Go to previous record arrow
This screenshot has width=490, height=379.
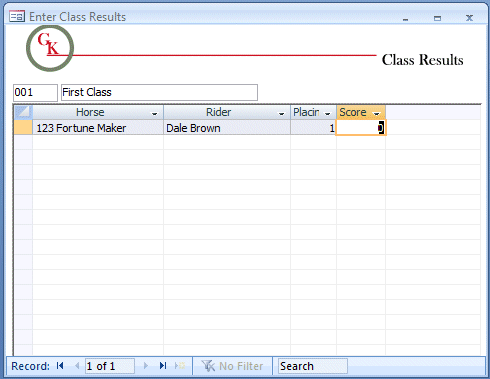pyautogui.click(x=77, y=366)
